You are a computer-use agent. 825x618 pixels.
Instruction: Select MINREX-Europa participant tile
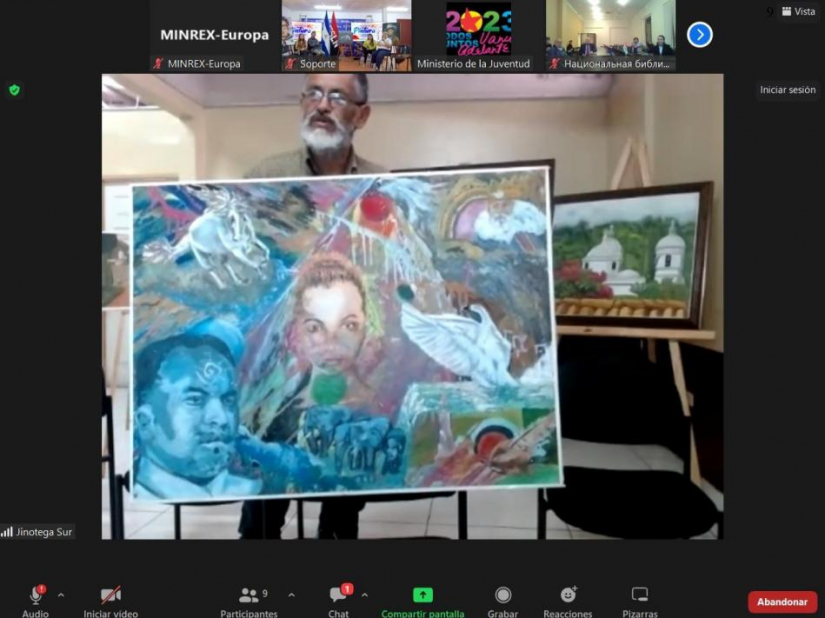tap(214, 36)
